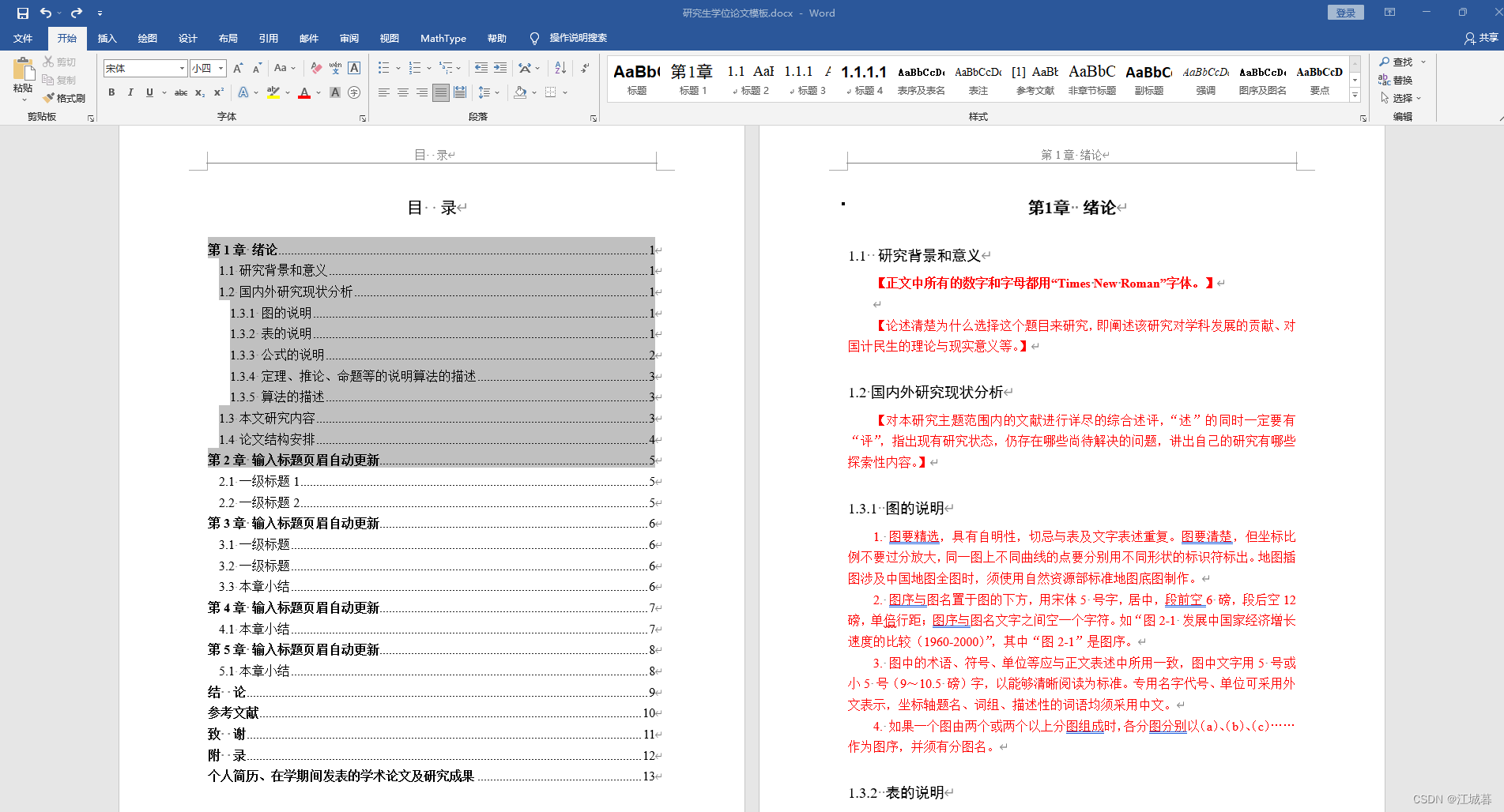Toggle character shading

click(x=335, y=92)
